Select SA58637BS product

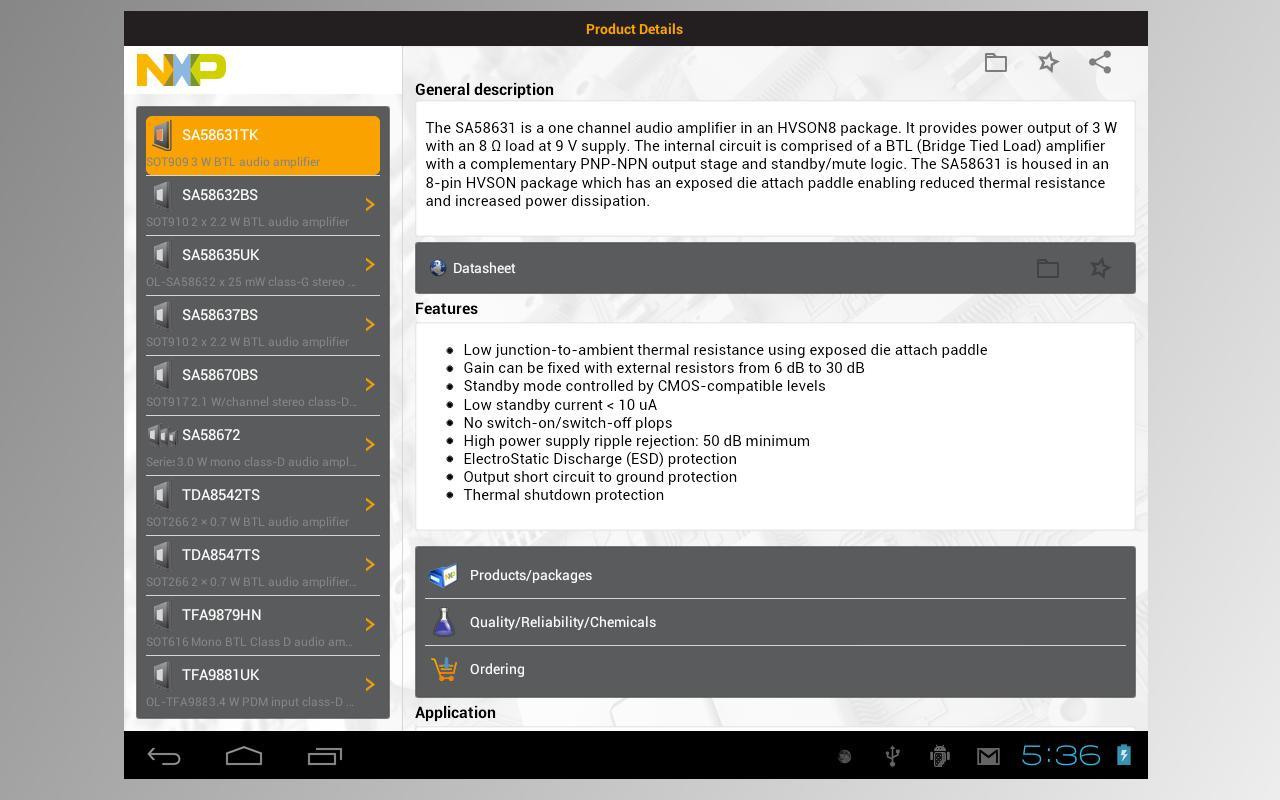pyautogui.click(x=263, y=325)
